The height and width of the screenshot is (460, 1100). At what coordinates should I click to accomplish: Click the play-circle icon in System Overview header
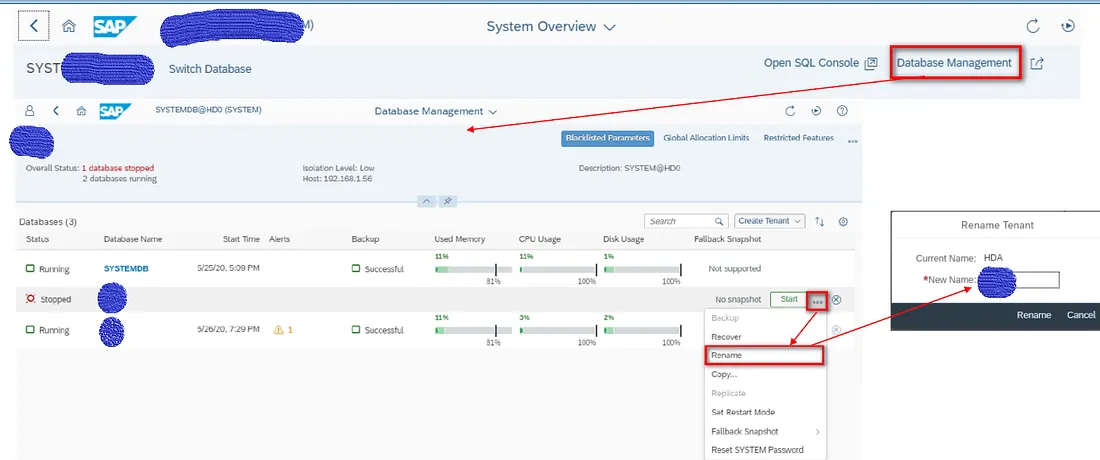point(1068,27)
